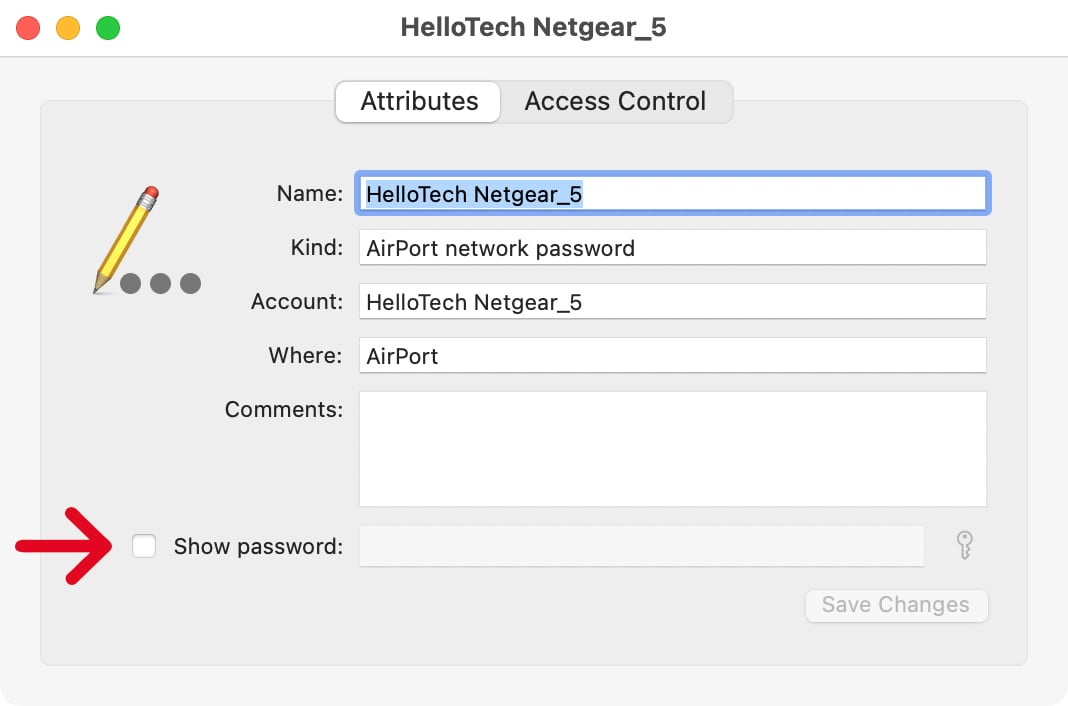This screenshot has height=706, width=1068.
Task: Click the window title HelloTech Netgear_5
Action: coord(533,27)
